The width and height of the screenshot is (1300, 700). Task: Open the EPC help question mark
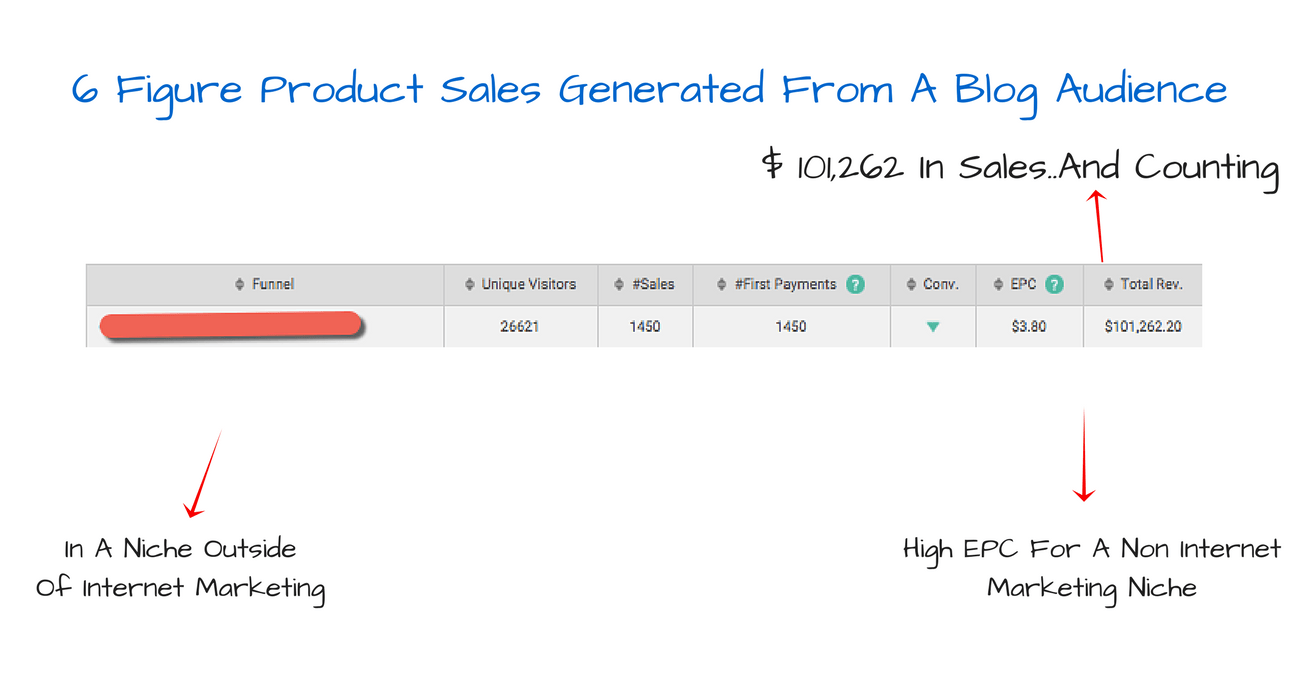1054,285
